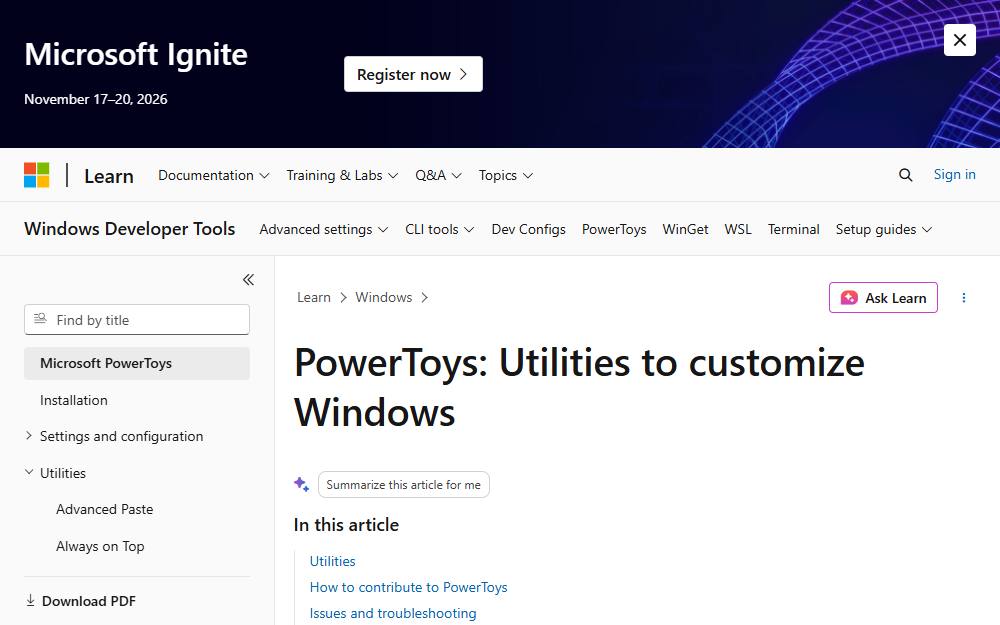Open the more actions vertical dots menu
This screenshot has width=1000, height=625.
pos(964,298)
